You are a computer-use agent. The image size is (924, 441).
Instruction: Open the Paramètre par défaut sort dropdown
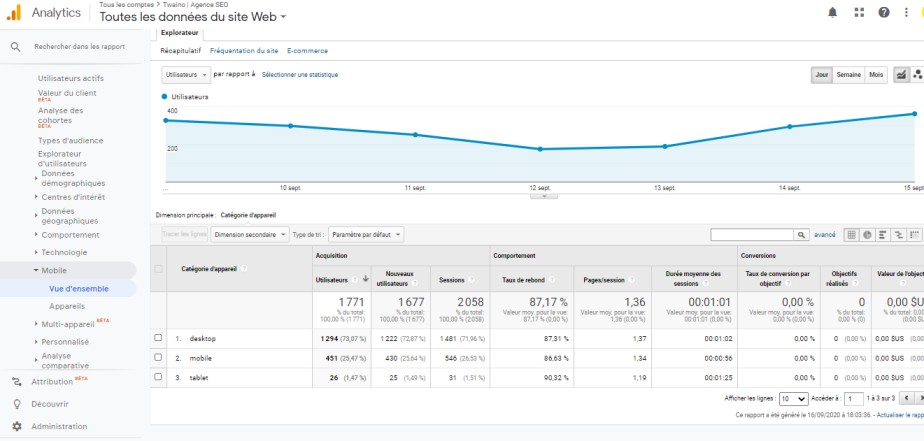(x=366, y=235)
